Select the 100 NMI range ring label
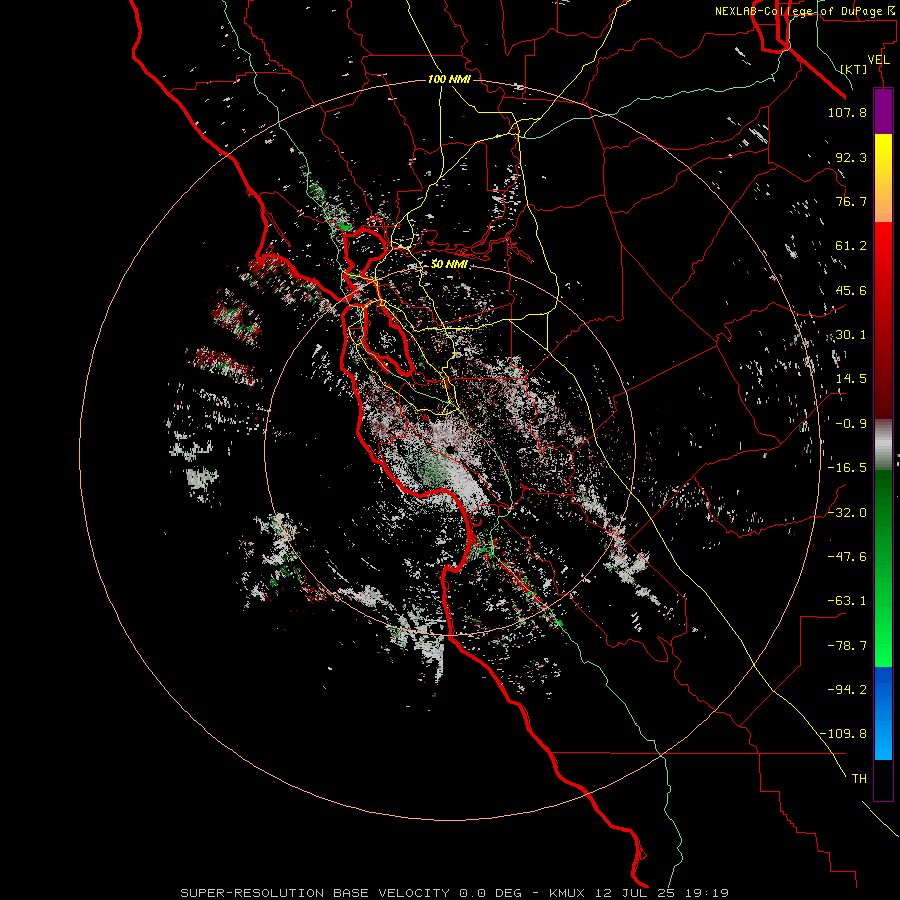The image size is (900, 900). [x=449, y=79]
